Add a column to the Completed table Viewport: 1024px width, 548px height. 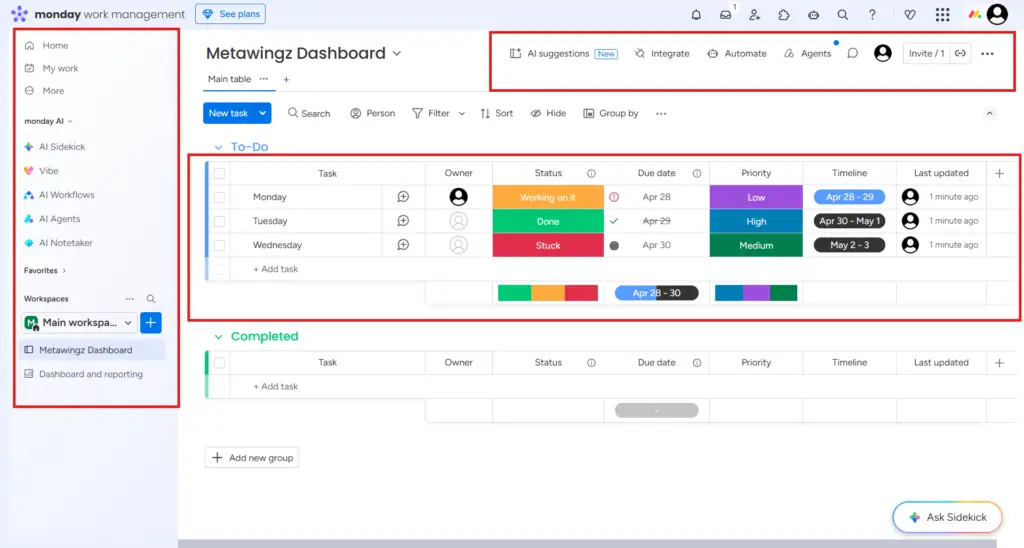click(999, 363)
